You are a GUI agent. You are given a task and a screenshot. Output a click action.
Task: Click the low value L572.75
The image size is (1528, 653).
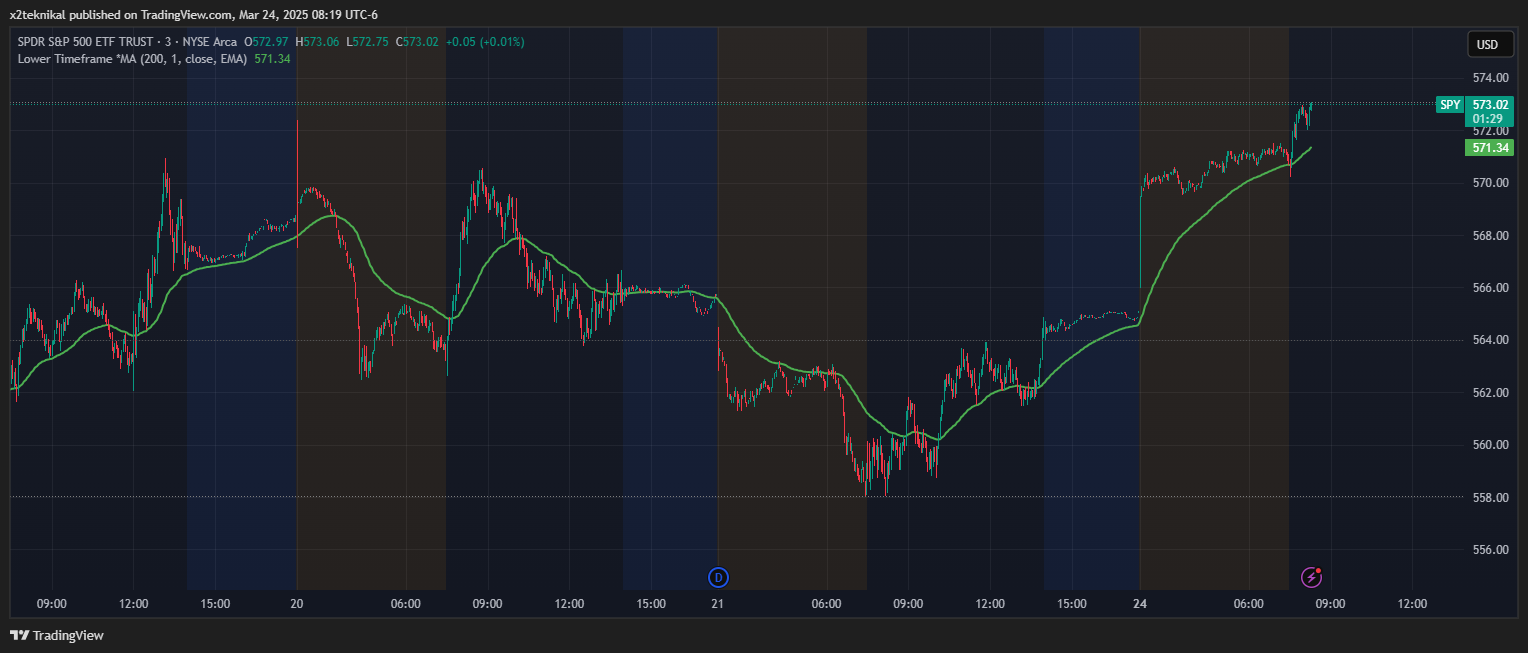[x=368, y=42]
